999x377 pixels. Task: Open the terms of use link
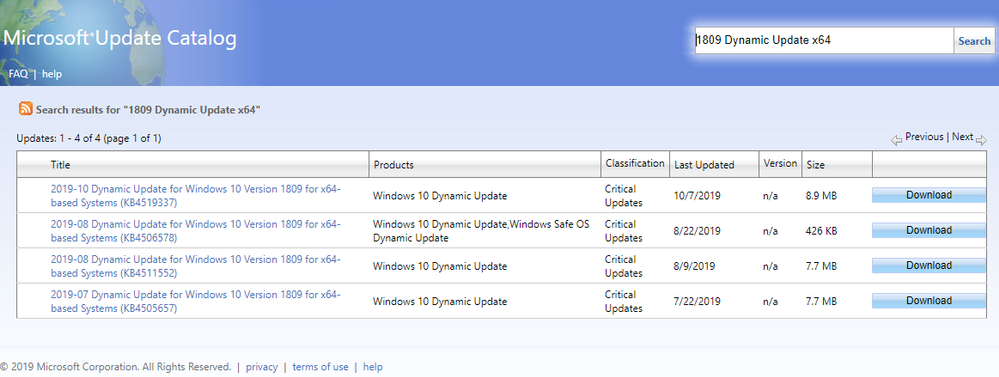pos(320,367)
